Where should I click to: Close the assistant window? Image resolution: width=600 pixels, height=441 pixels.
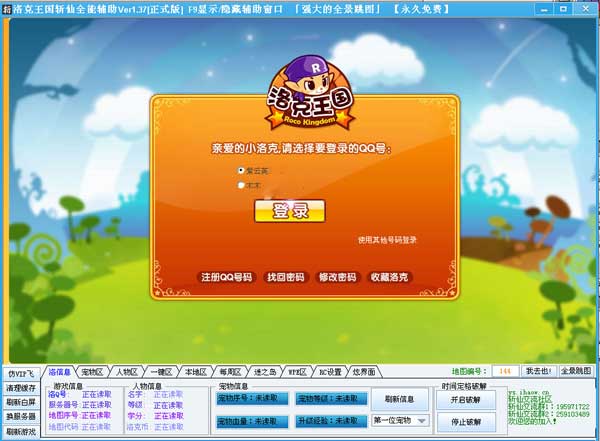point(585,9)
